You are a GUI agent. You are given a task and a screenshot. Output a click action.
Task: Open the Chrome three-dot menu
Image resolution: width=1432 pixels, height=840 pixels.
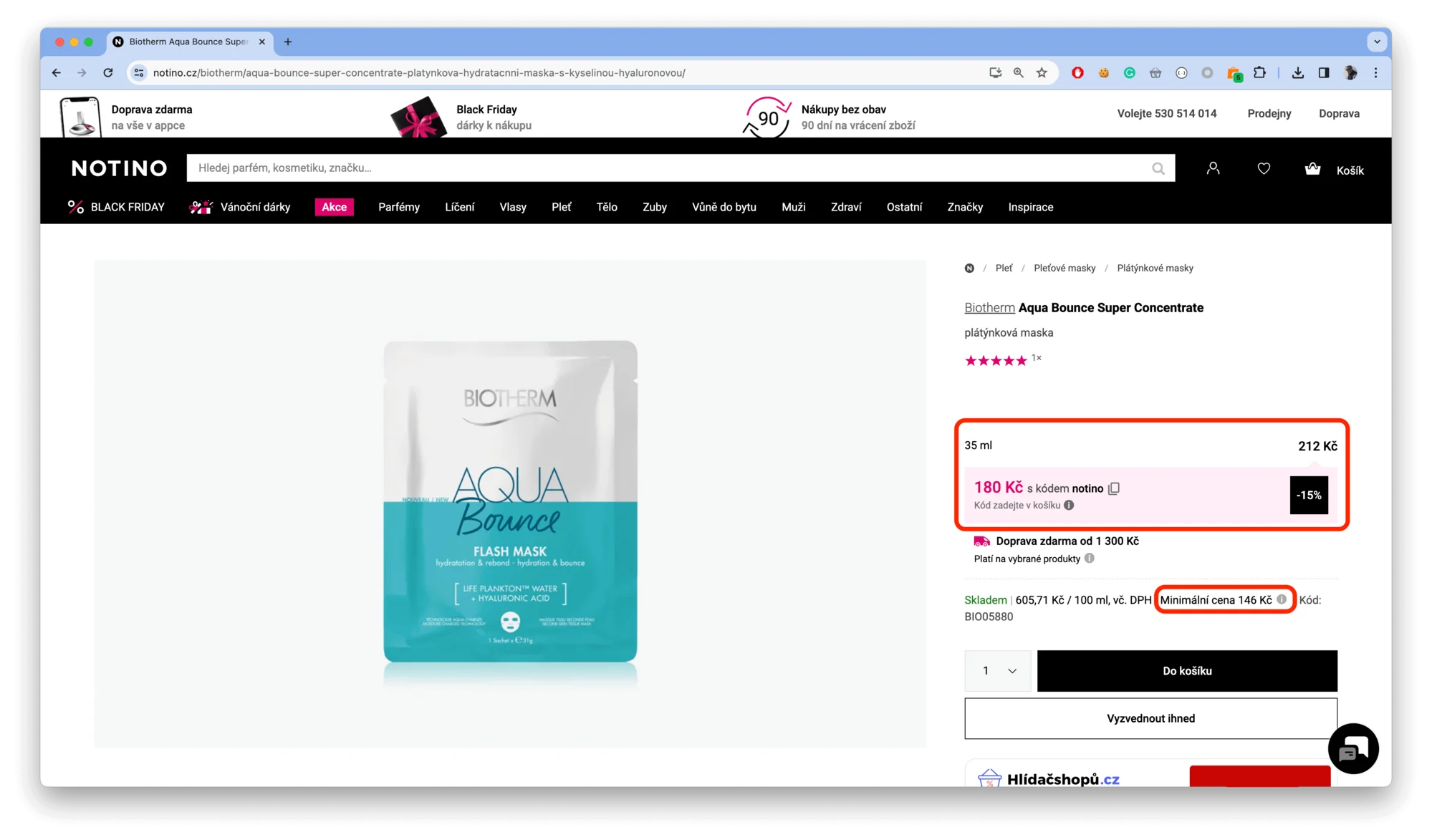pos(1375,72)
